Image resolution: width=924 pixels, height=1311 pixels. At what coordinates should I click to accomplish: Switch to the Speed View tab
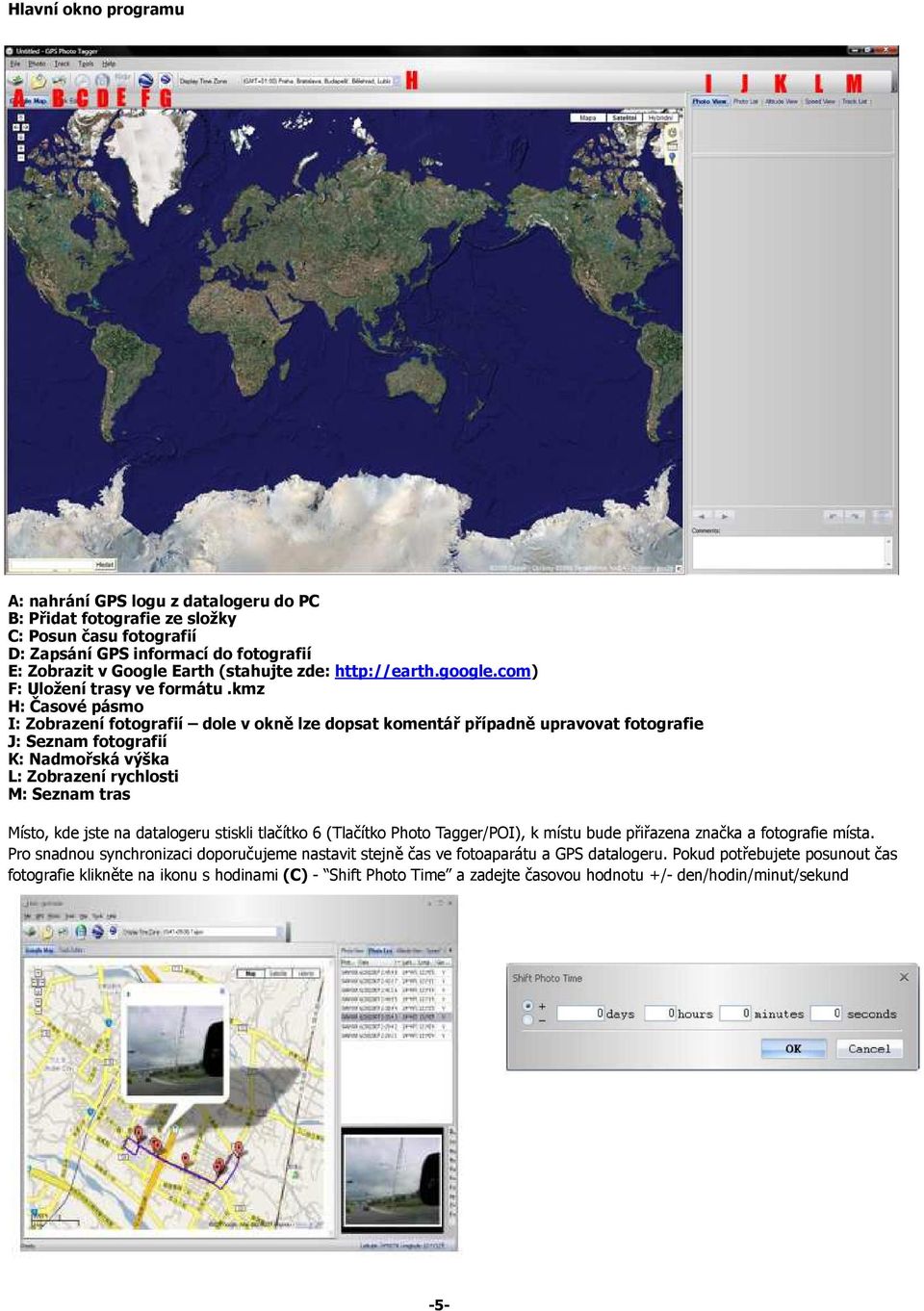(x=820, y=101)
